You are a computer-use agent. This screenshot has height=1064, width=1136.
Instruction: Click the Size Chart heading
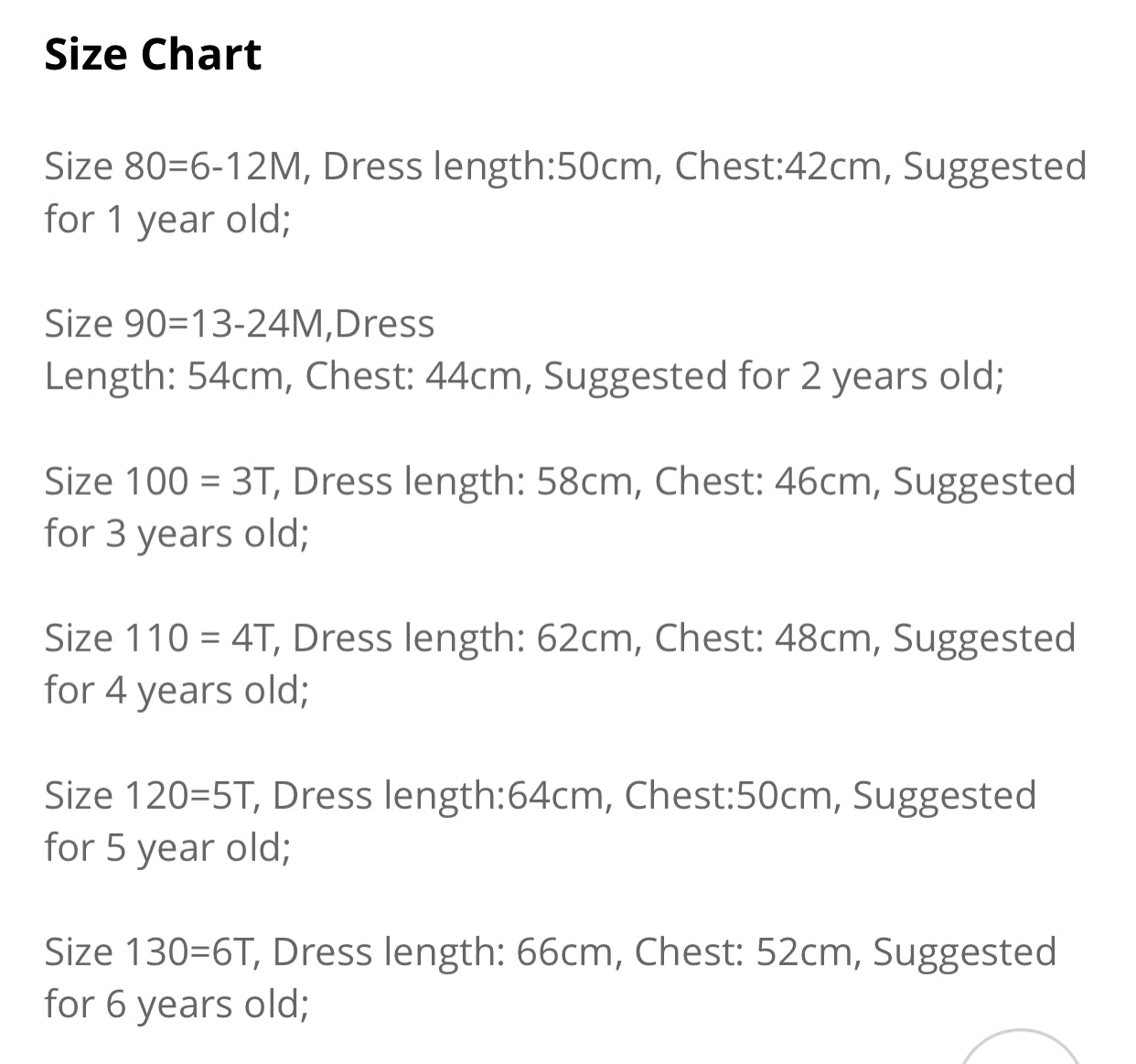coord(153,54)
